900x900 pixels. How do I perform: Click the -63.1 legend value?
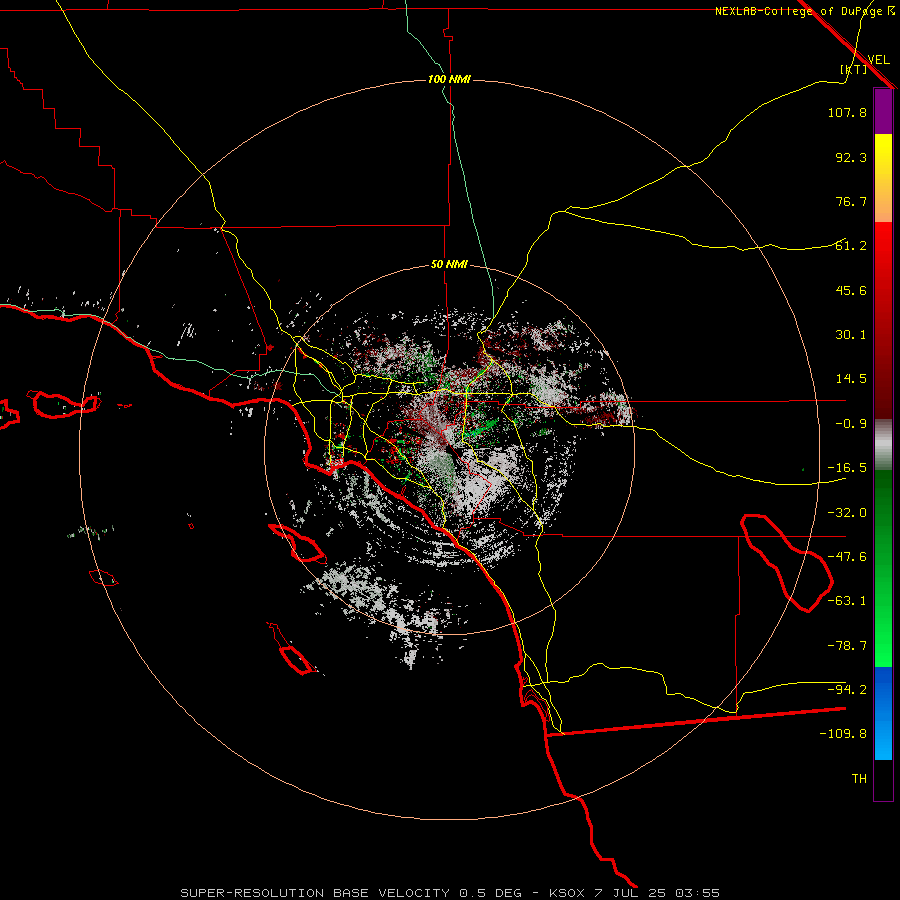point(847,601)
